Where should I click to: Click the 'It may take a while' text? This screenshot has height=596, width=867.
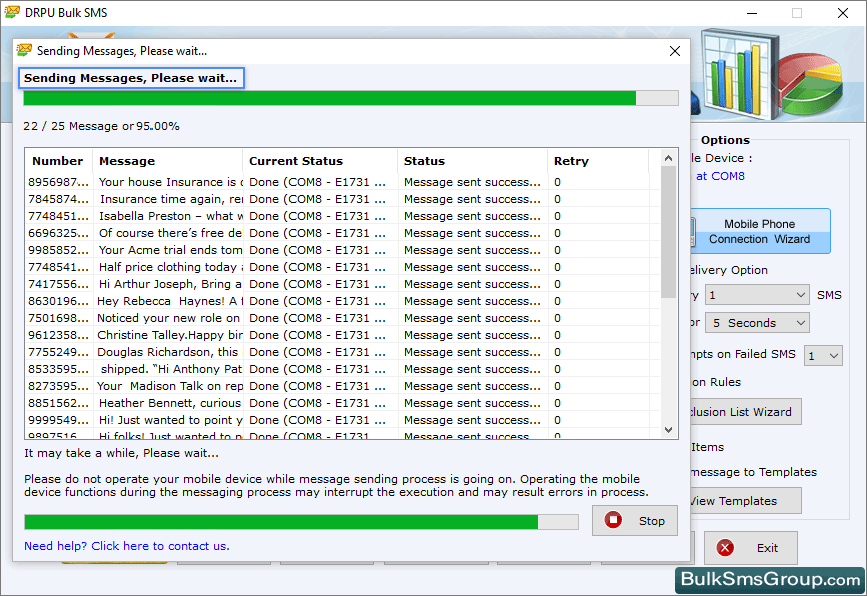pos(121,453)
